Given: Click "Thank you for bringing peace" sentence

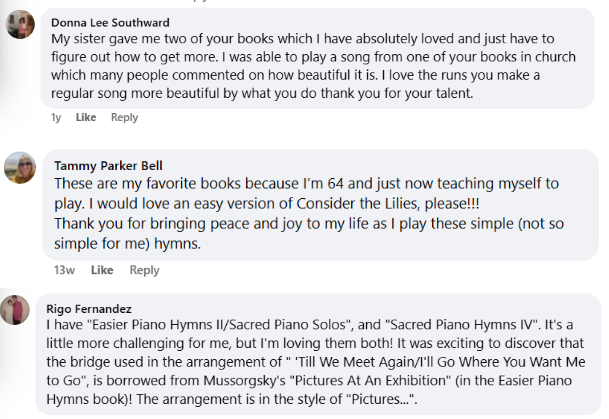Looking at the screenshot, I should pyautogui.click(x=200, y=223).
